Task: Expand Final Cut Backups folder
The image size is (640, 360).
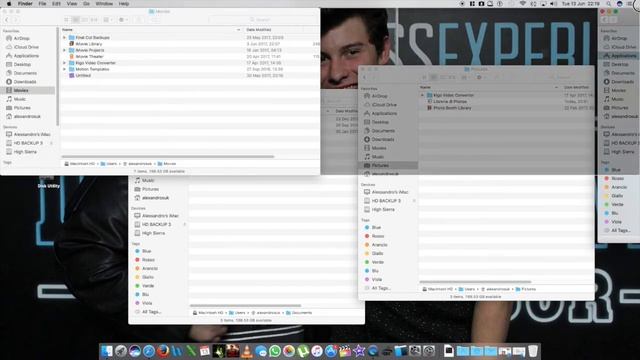Action: [64, 38]
